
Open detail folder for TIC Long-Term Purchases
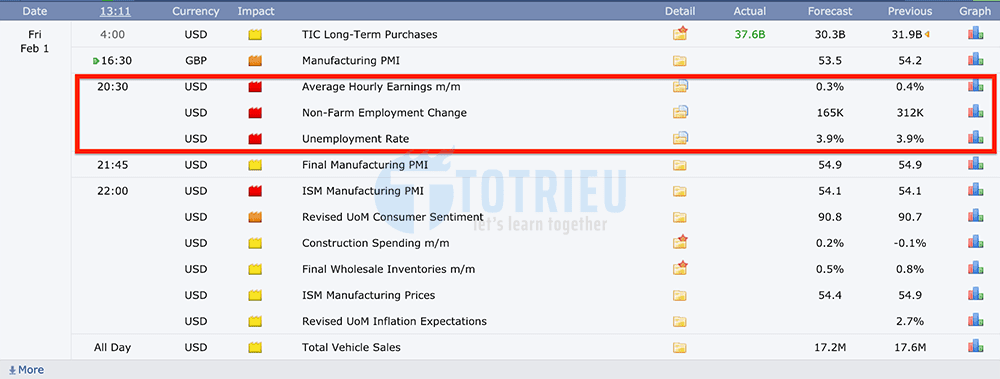coord(680,34)
